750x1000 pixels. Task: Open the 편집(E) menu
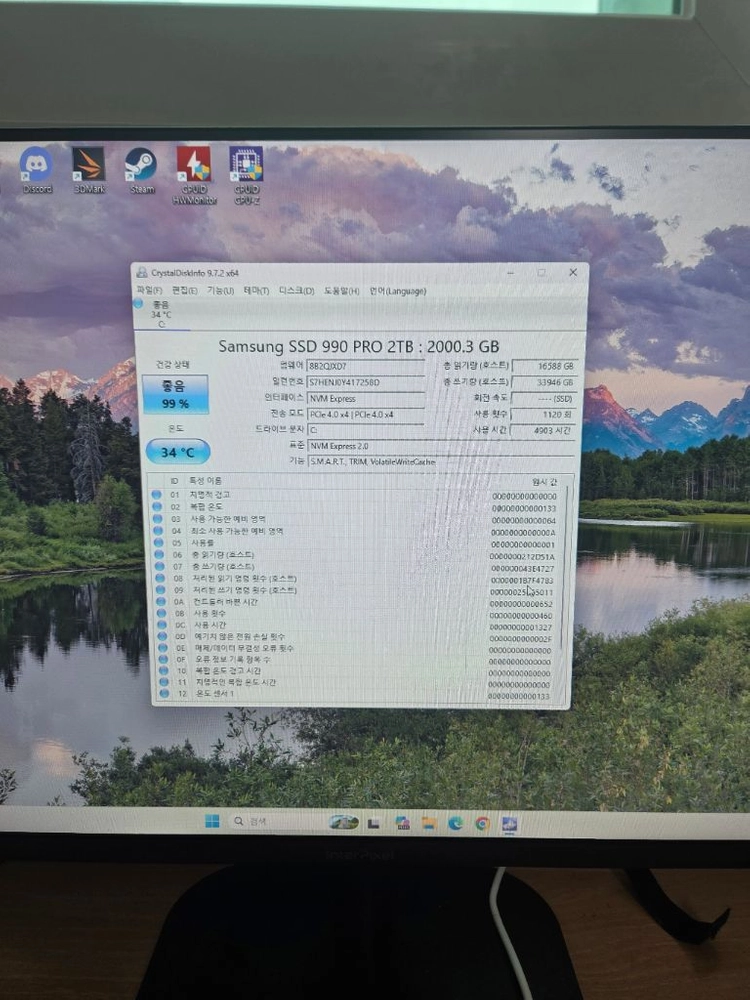184,290
